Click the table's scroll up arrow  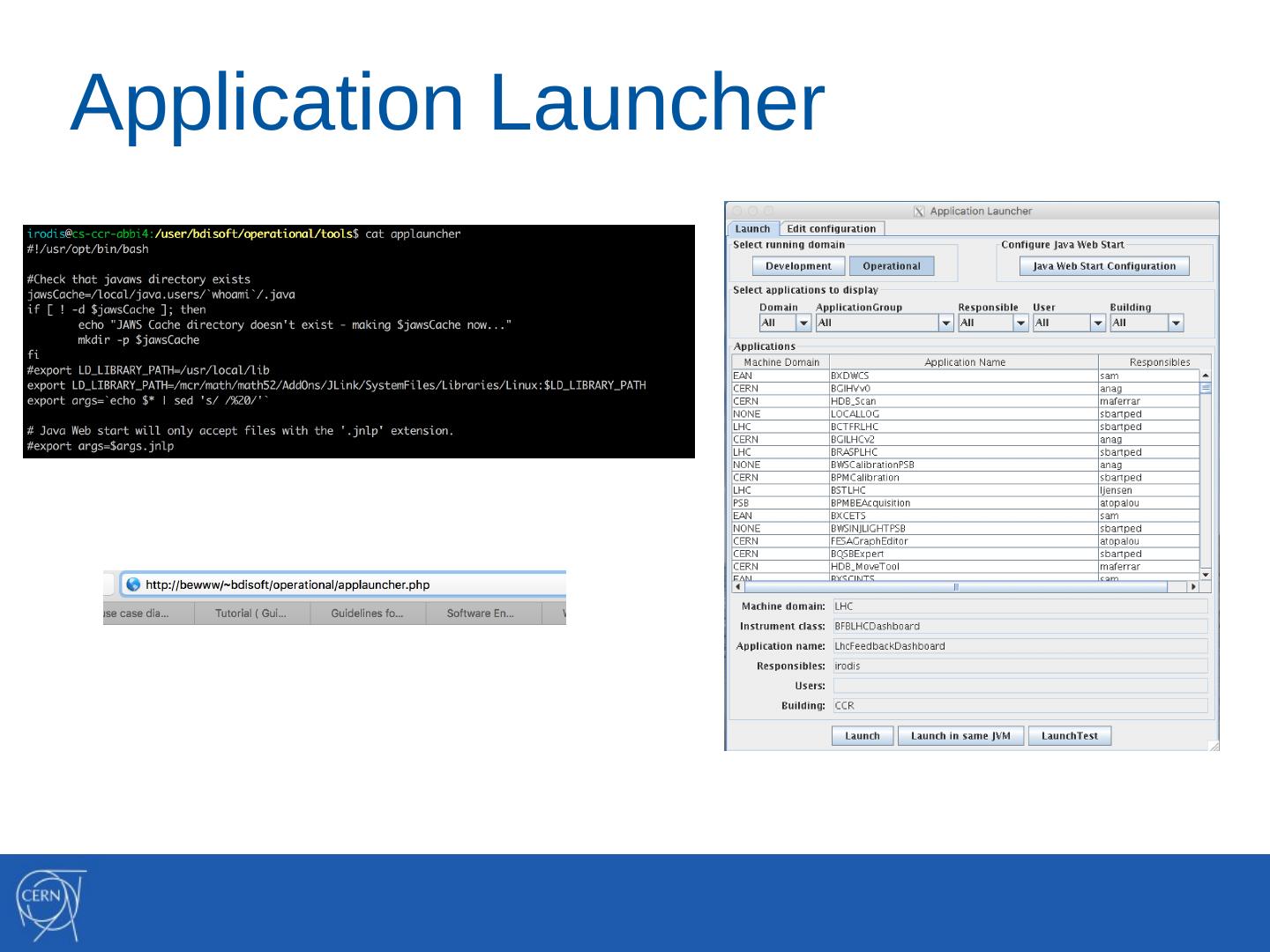1205,376
